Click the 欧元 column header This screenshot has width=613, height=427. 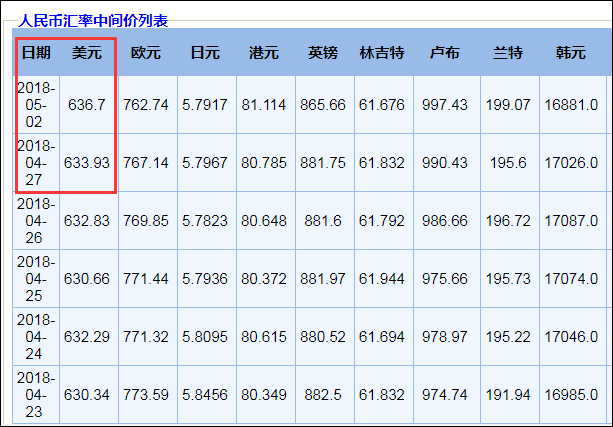coord(146,52)
